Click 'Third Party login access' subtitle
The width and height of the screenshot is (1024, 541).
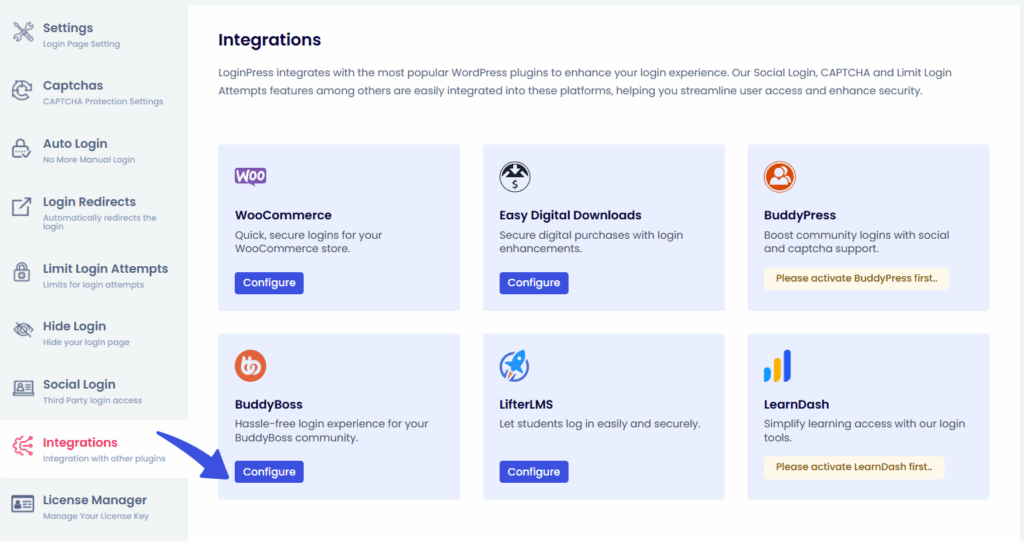pos(92,401)
